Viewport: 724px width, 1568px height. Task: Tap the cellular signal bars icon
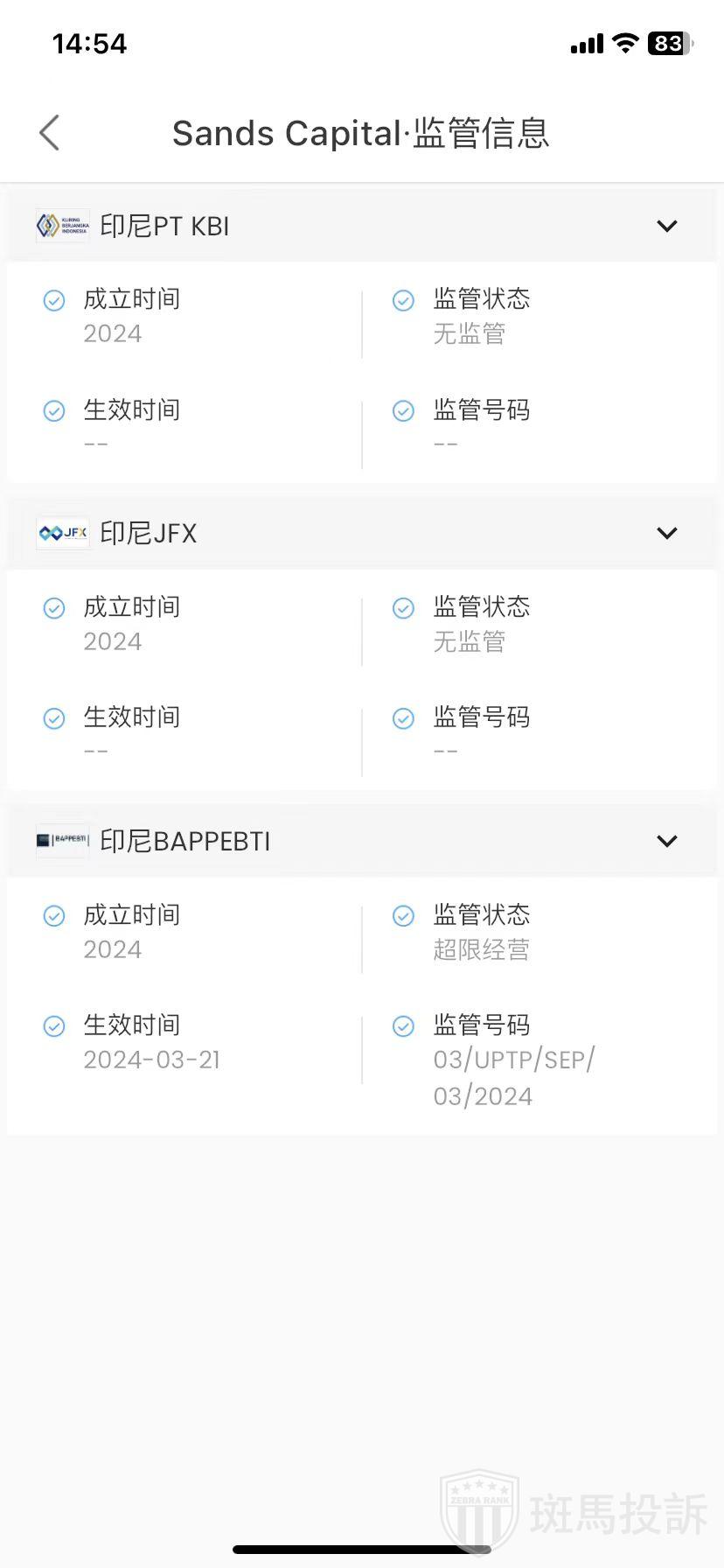[587, 44]
